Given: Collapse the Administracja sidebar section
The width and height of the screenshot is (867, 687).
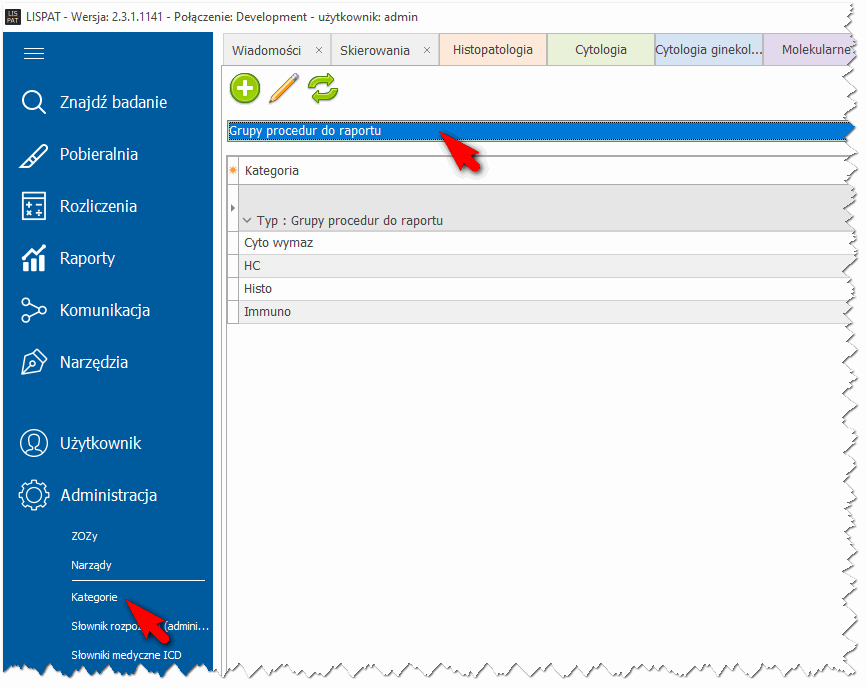Looking at the screenshot, I should pyautogui.click(x=108, y=495).
